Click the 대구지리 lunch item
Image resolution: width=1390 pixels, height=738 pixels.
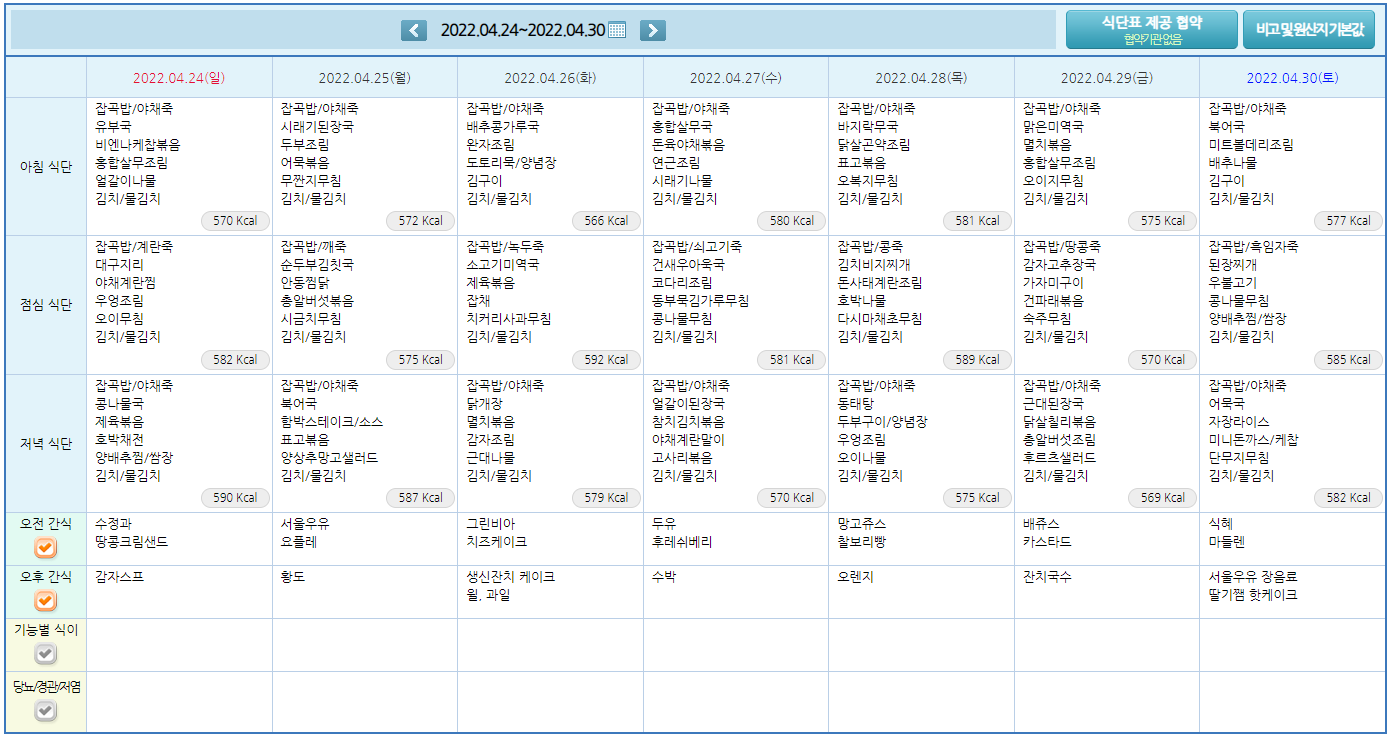click(120, 265)
